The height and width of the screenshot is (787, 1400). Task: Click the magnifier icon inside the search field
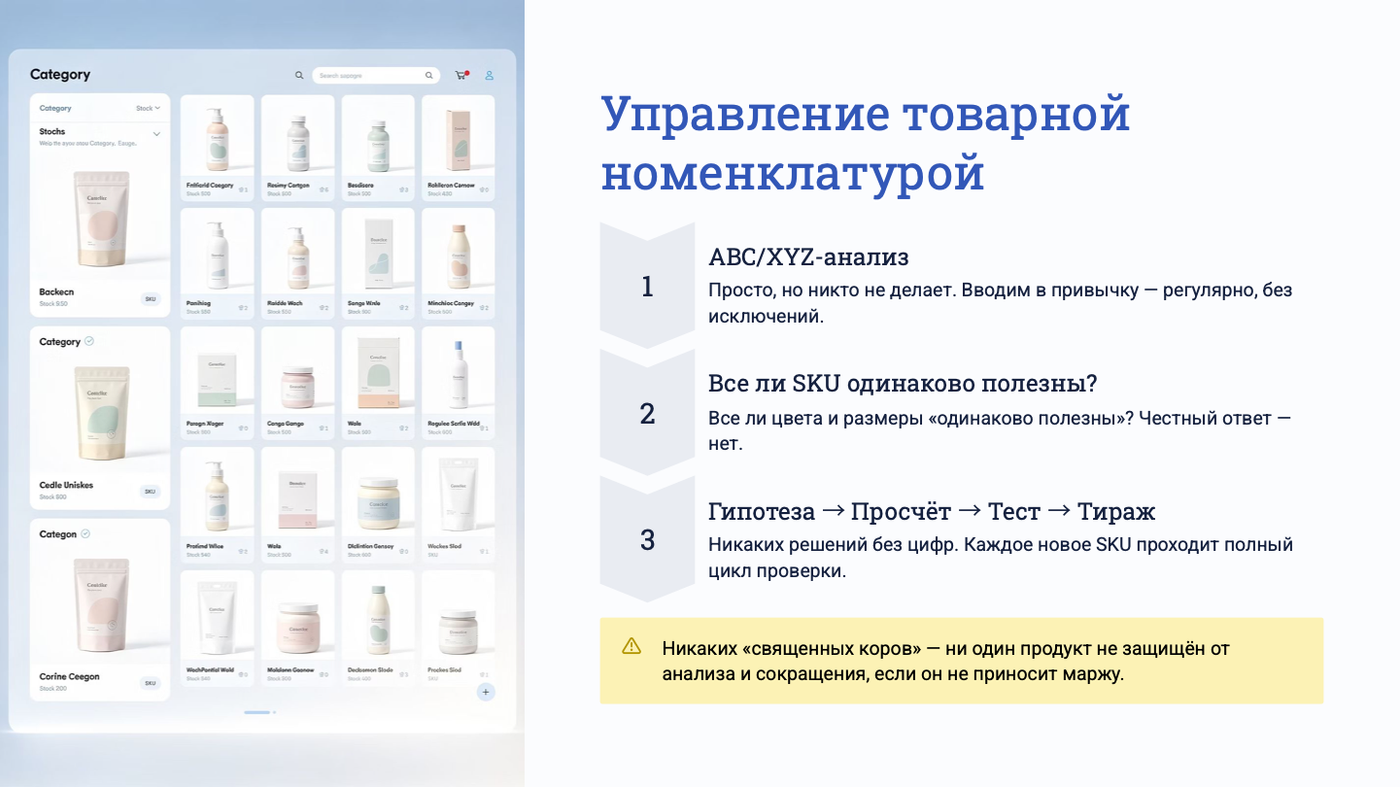point(429,75)
